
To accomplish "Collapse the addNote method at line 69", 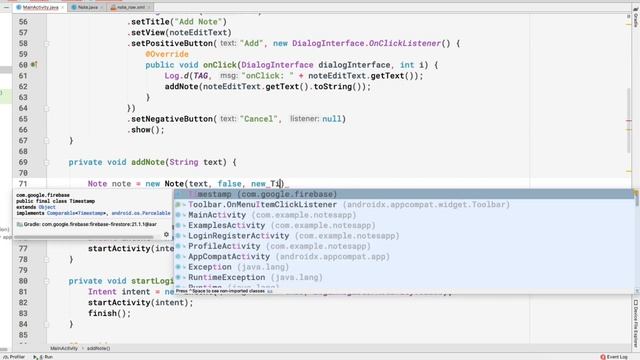I will 46,162.
